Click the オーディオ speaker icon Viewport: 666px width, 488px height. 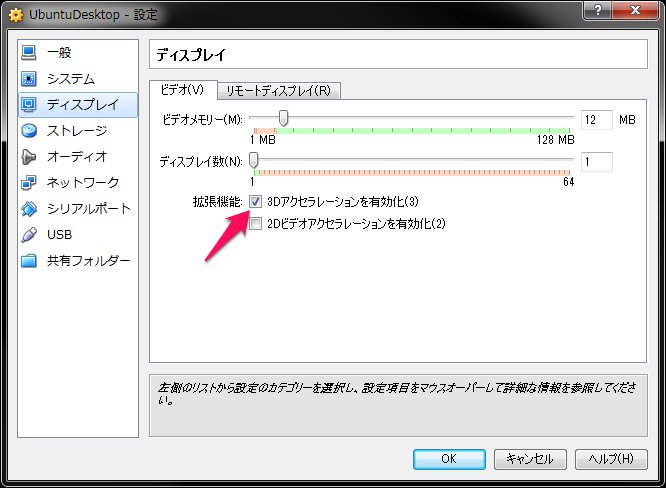pos(28,157)
